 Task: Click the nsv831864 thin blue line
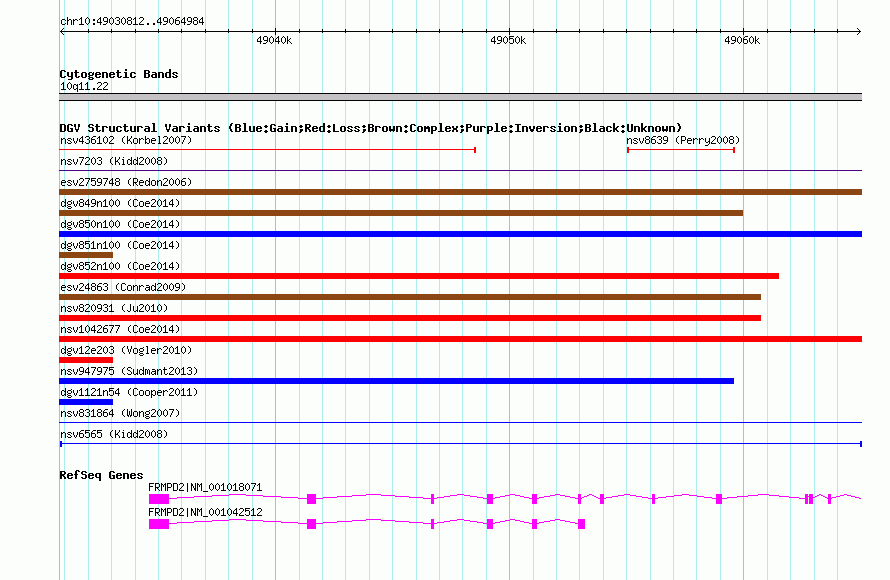pyautogui.click(x=460, y=423)
